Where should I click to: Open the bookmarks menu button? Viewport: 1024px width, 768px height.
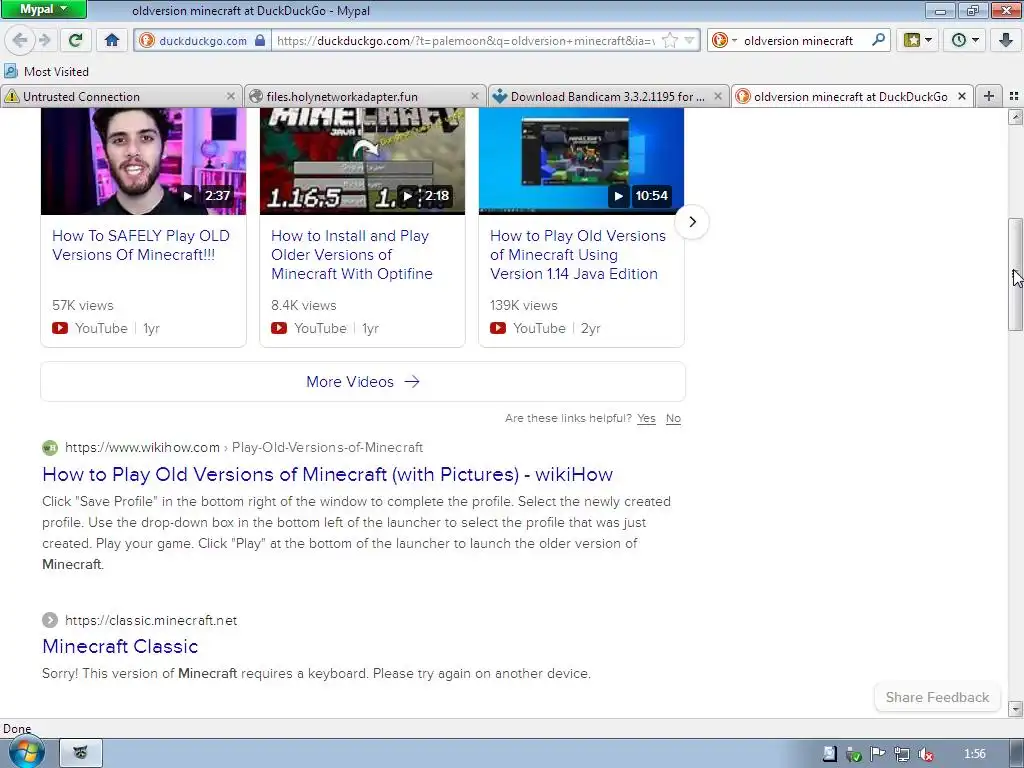pos(918,40)
